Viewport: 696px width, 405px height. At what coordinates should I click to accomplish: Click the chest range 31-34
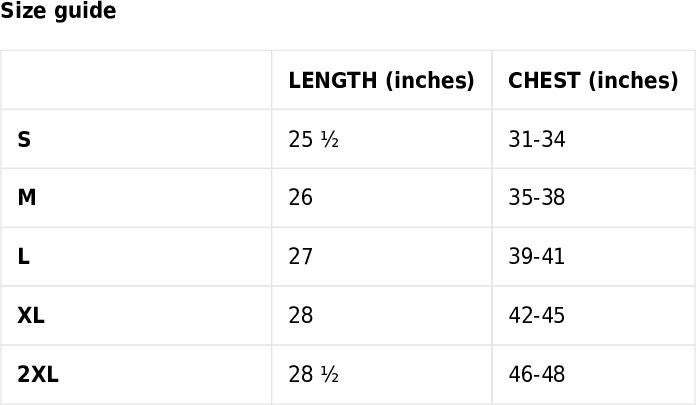tap(537, 139)
